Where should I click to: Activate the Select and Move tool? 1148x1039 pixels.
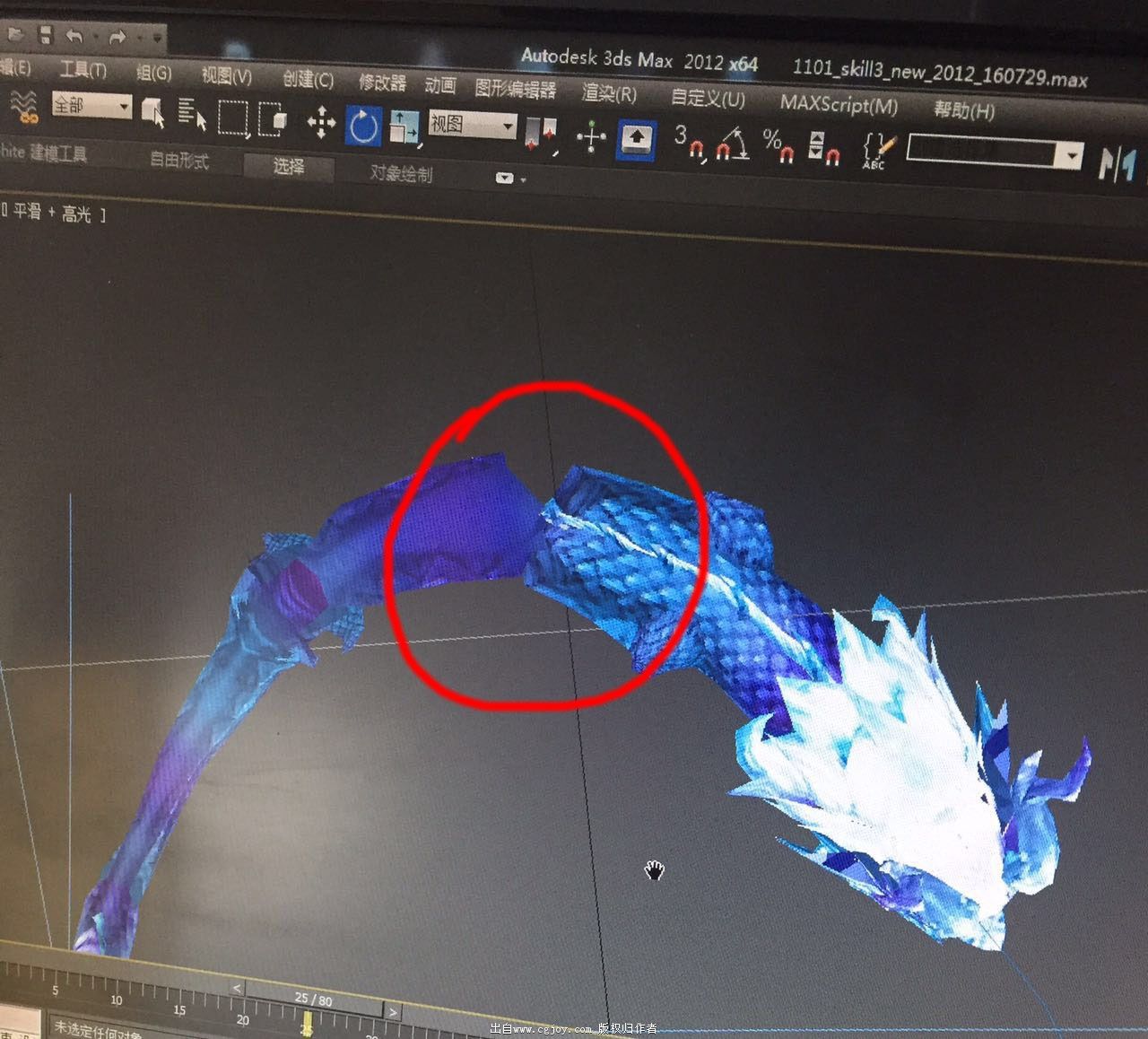pos(320,122)
